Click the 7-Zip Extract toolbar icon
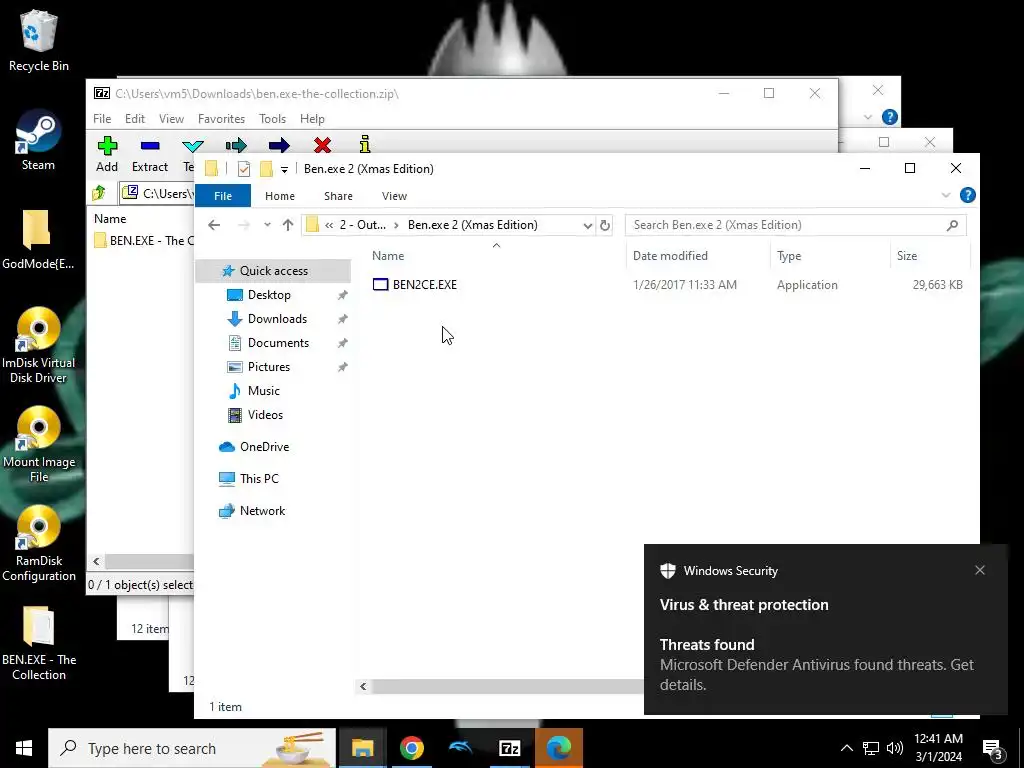Viewport: 1024px width, 768px height. (x=150, y=145)
